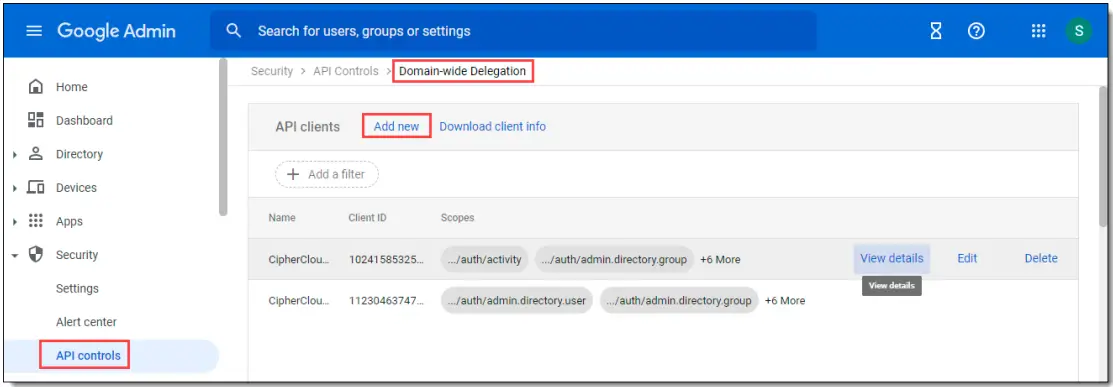Viewport: 1113px width, 387px height.
Task: Click Domain-wide Delegation breadcrumb
Action: [x=462, y=71]
